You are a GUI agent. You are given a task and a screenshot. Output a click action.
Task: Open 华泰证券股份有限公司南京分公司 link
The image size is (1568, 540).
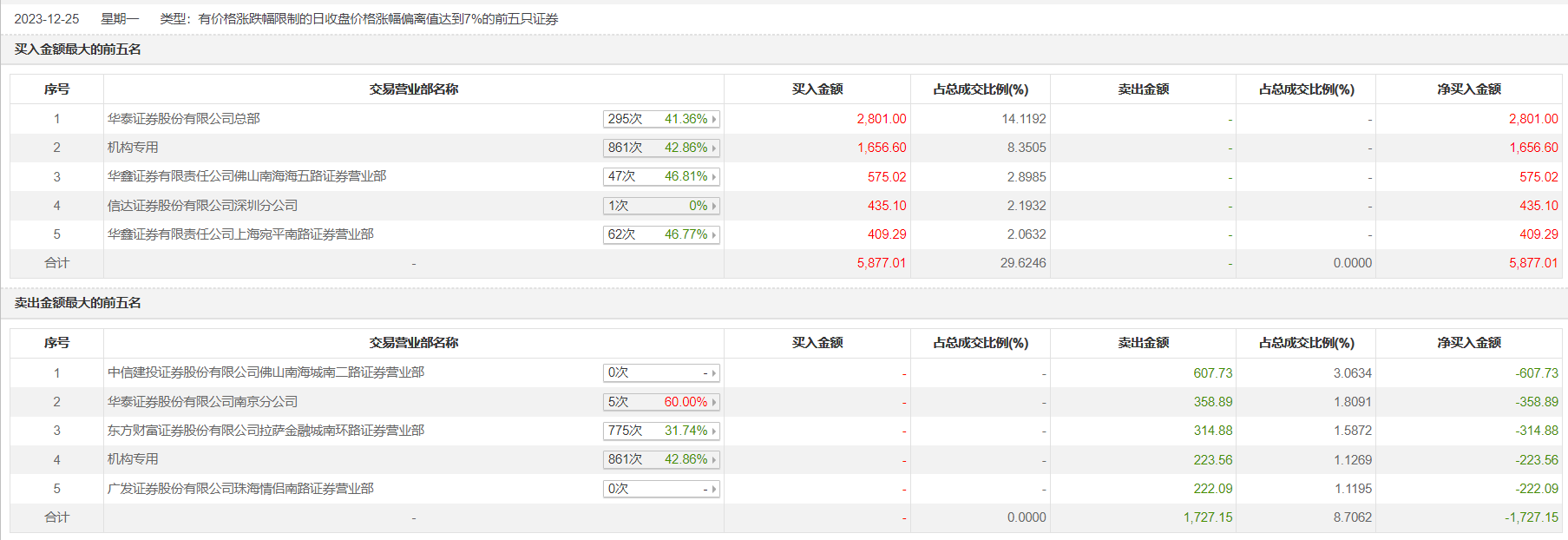[x=202, y=402]
